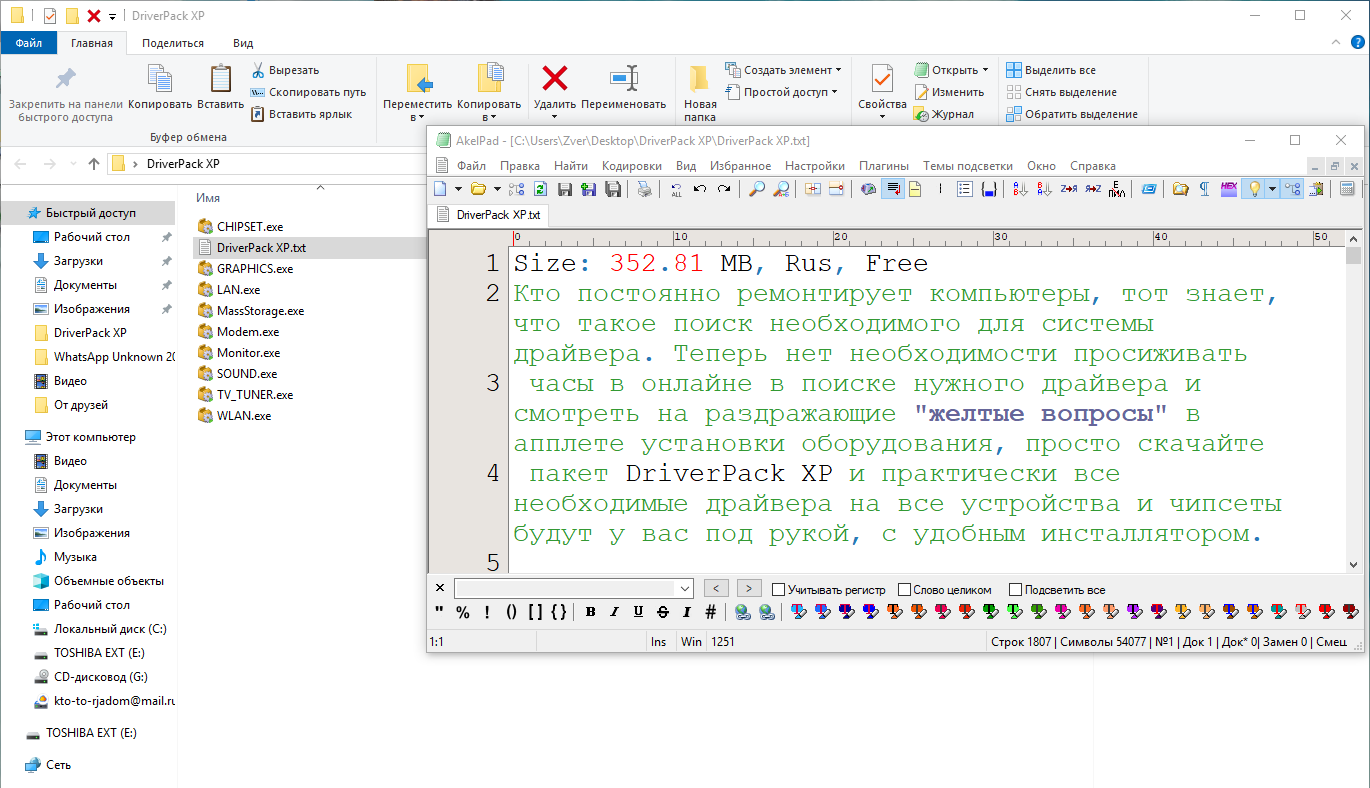Click the first marker color icon after link icons
Screen dimensions: 1370x788
(x=798, y=611)
